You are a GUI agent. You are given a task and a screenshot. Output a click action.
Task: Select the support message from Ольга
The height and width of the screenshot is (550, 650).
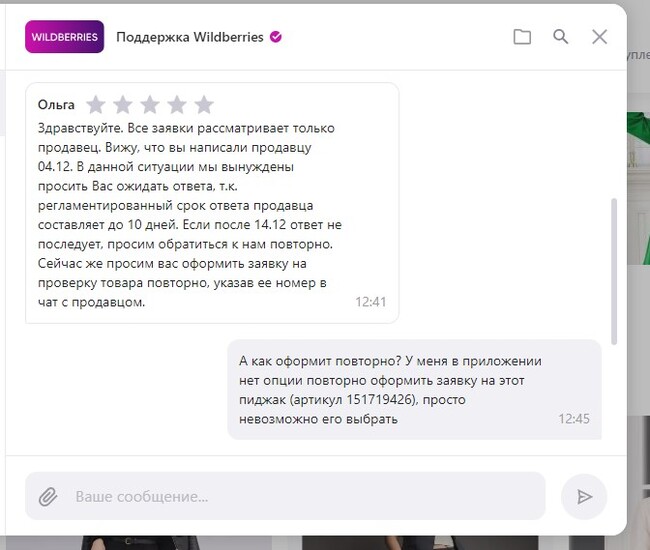[x=212, y=203]
